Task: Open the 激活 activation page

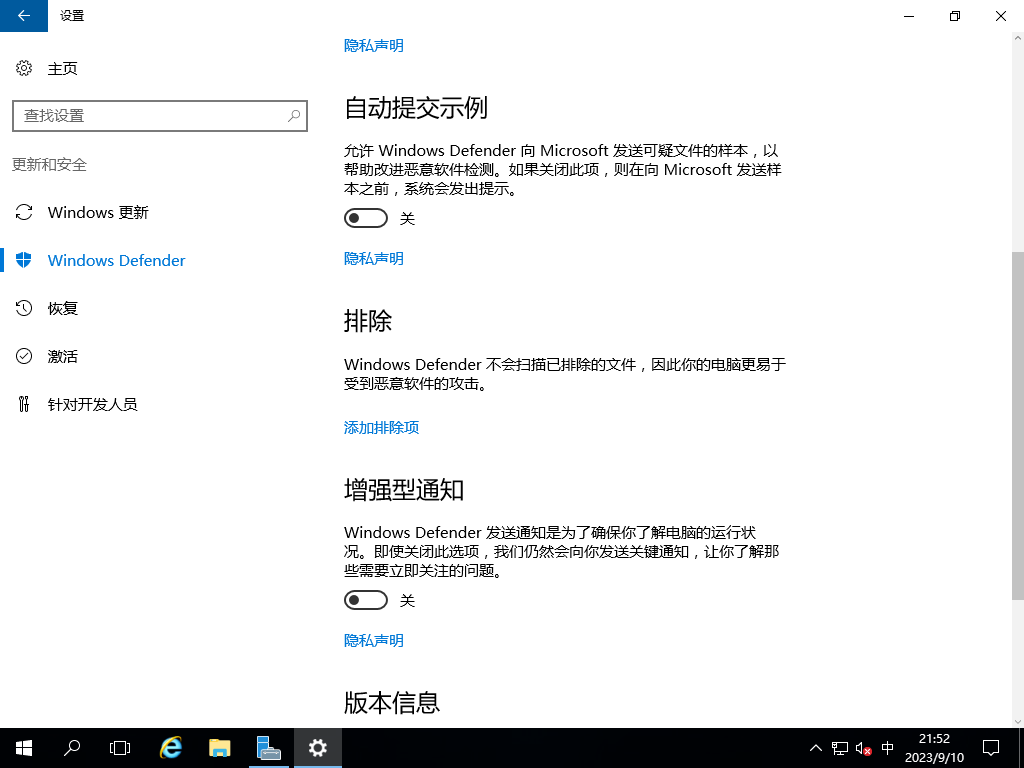Action: click(x=63, y=357)
